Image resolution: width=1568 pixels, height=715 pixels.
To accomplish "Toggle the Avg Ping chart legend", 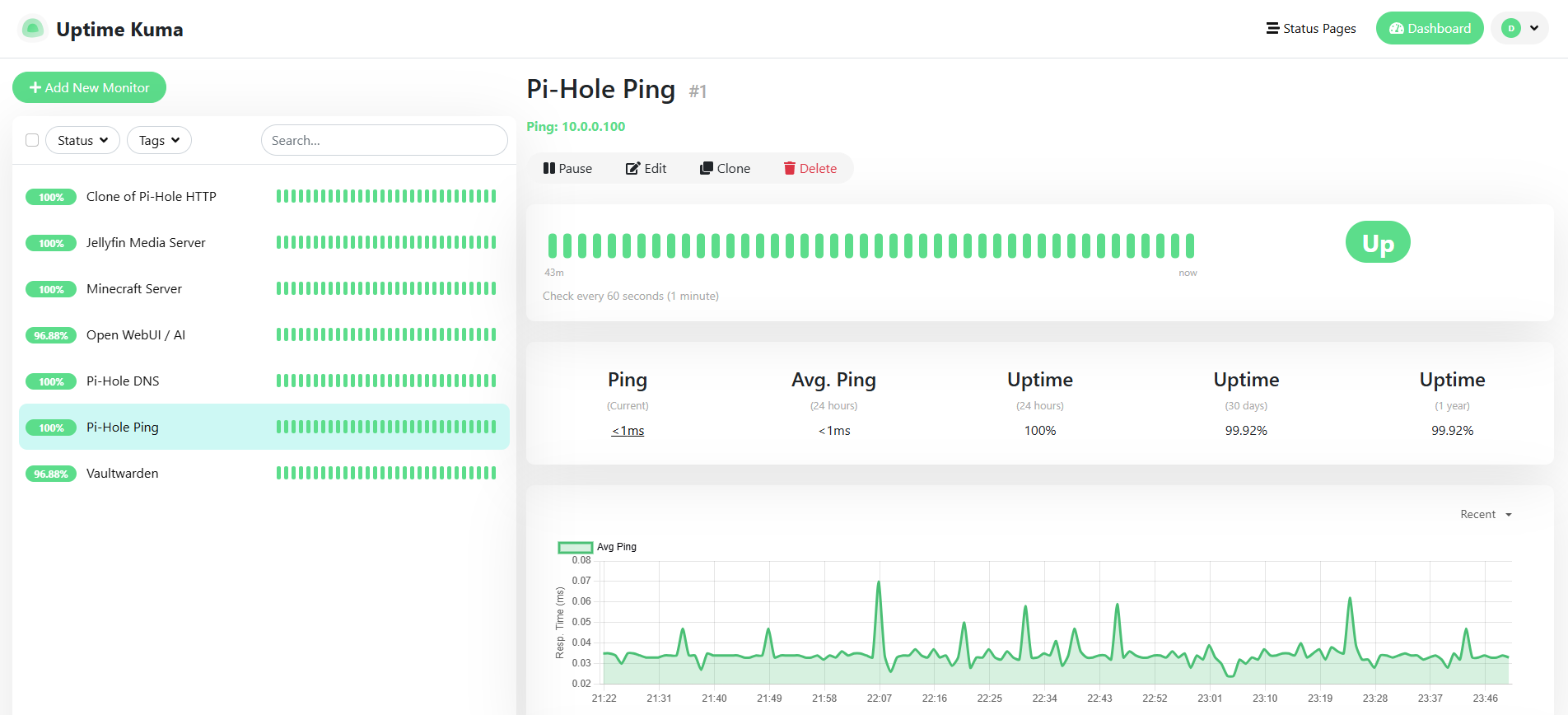I will 597,547.
